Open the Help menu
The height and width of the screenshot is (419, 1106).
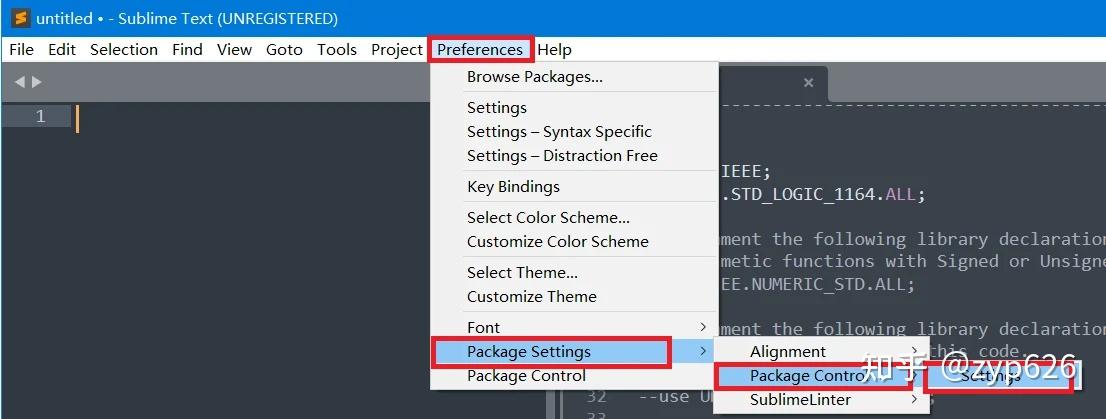554,49
